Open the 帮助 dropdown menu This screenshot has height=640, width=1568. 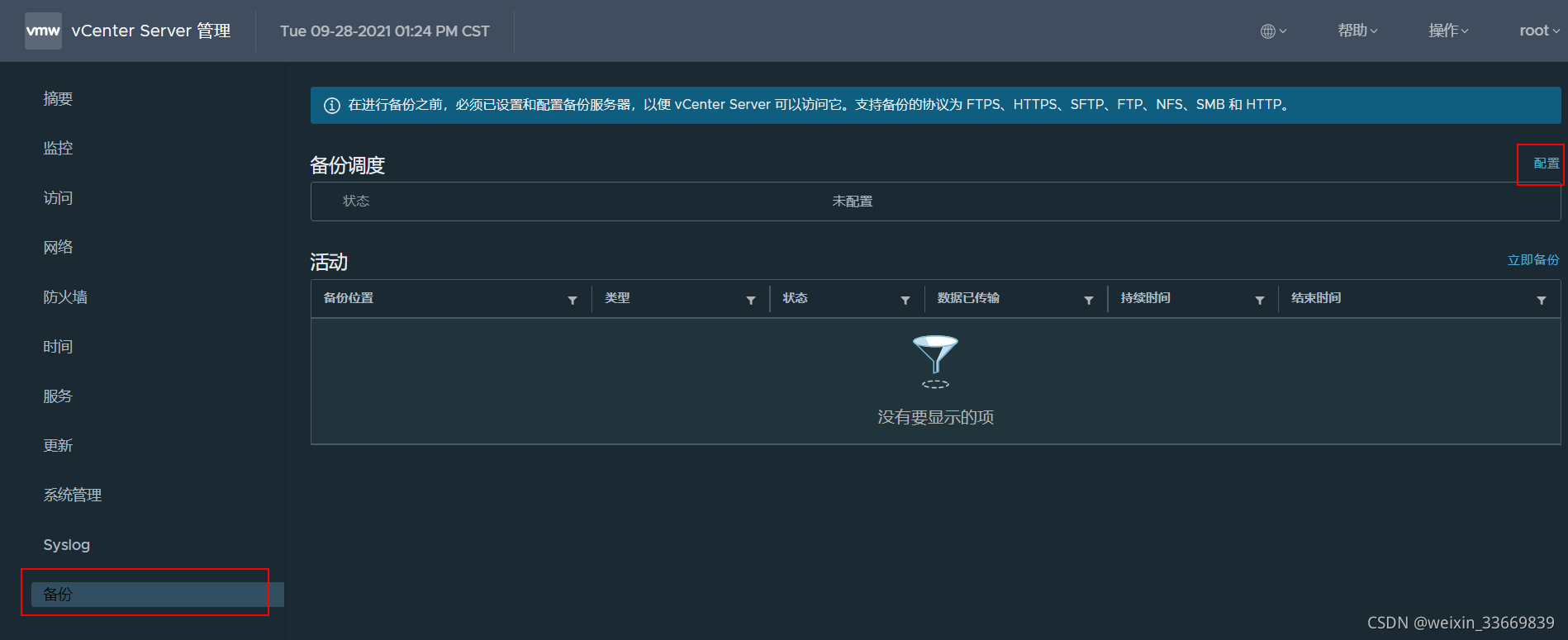click(1357, 31)
